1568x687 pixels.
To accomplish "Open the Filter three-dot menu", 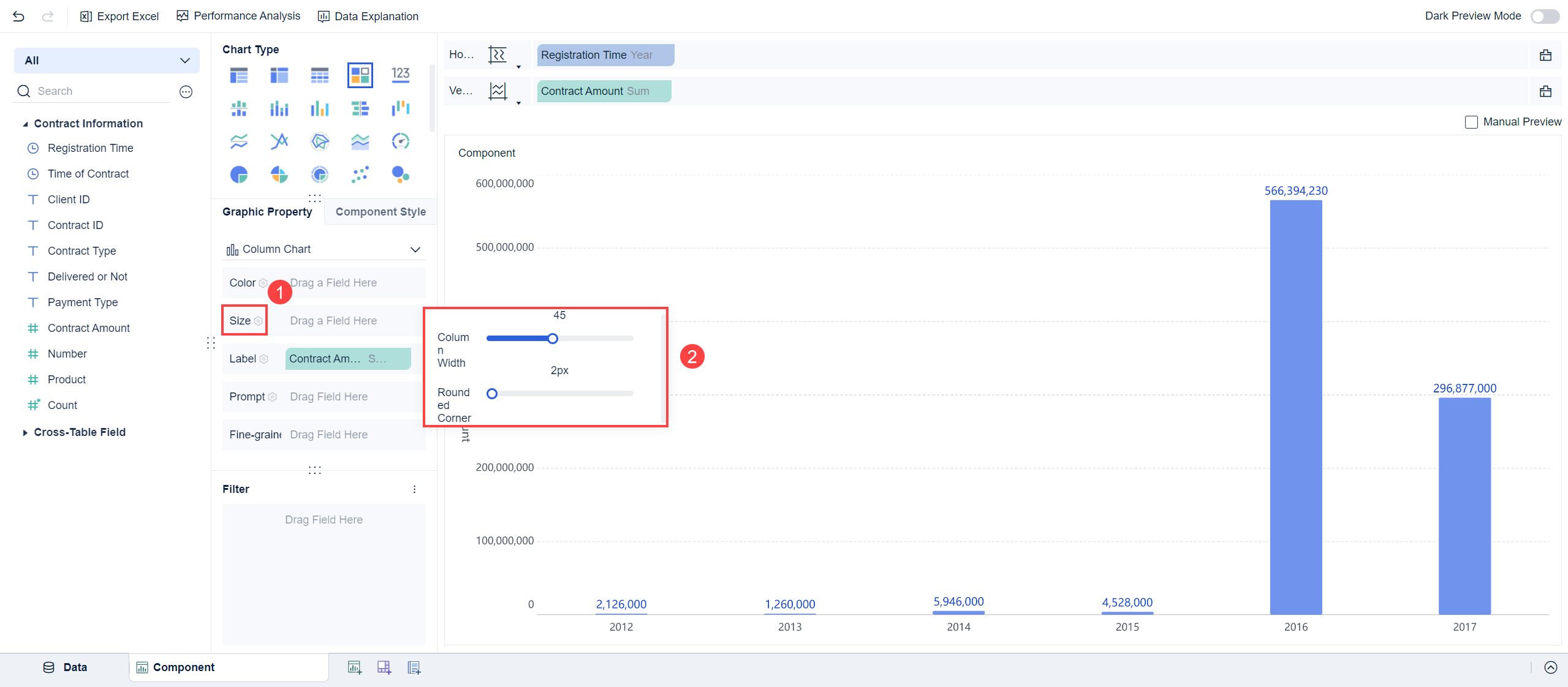I will 414,489.
